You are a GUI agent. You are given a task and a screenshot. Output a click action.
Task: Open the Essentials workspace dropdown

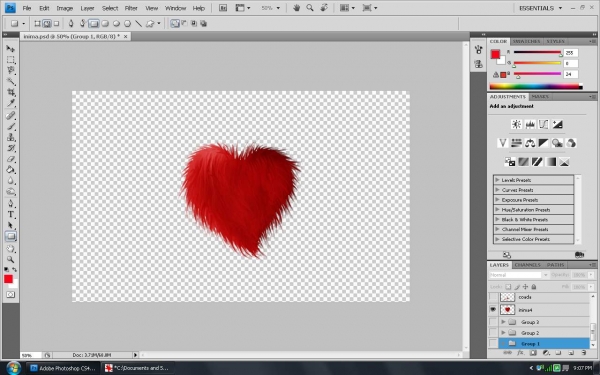[540, 8]
